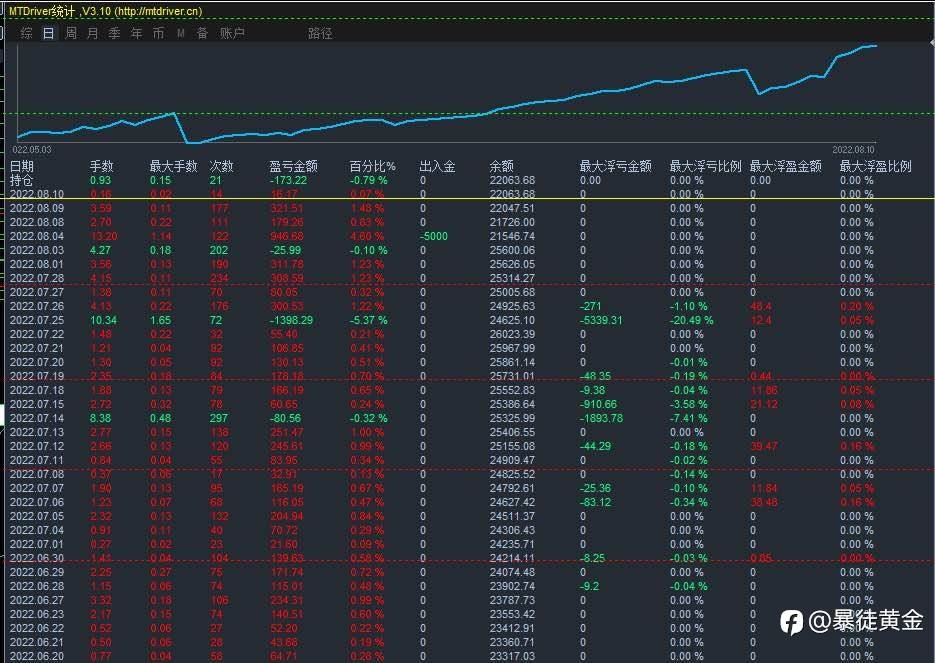Click the 盈亏金额 column header
This screenshot has width=935, height=663.
[x=293, y=166]
